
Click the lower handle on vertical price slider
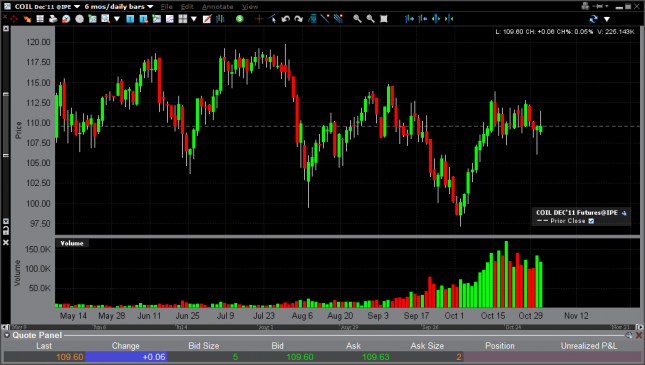tap(6, 155)
